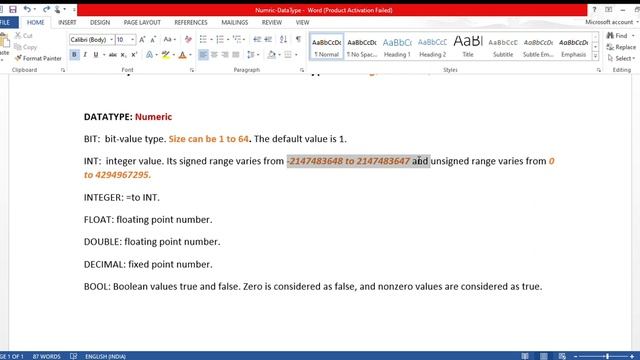Screen dimensions: 640x360
Task: Save the document using the Save icon
Action: tap(13, 9)
